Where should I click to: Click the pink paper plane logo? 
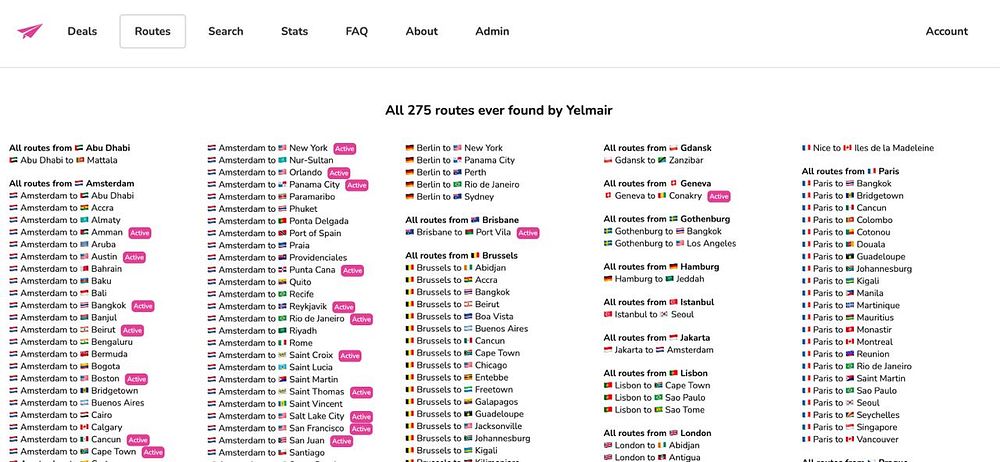[x=29, y=31]
